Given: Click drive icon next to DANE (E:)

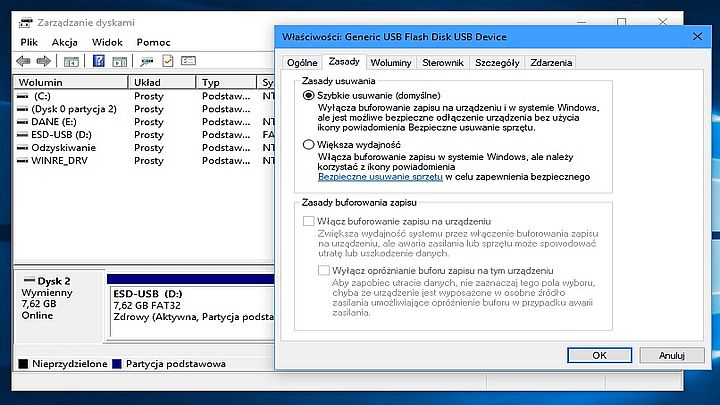Looking at the screenshot, I should coord(22,122).
